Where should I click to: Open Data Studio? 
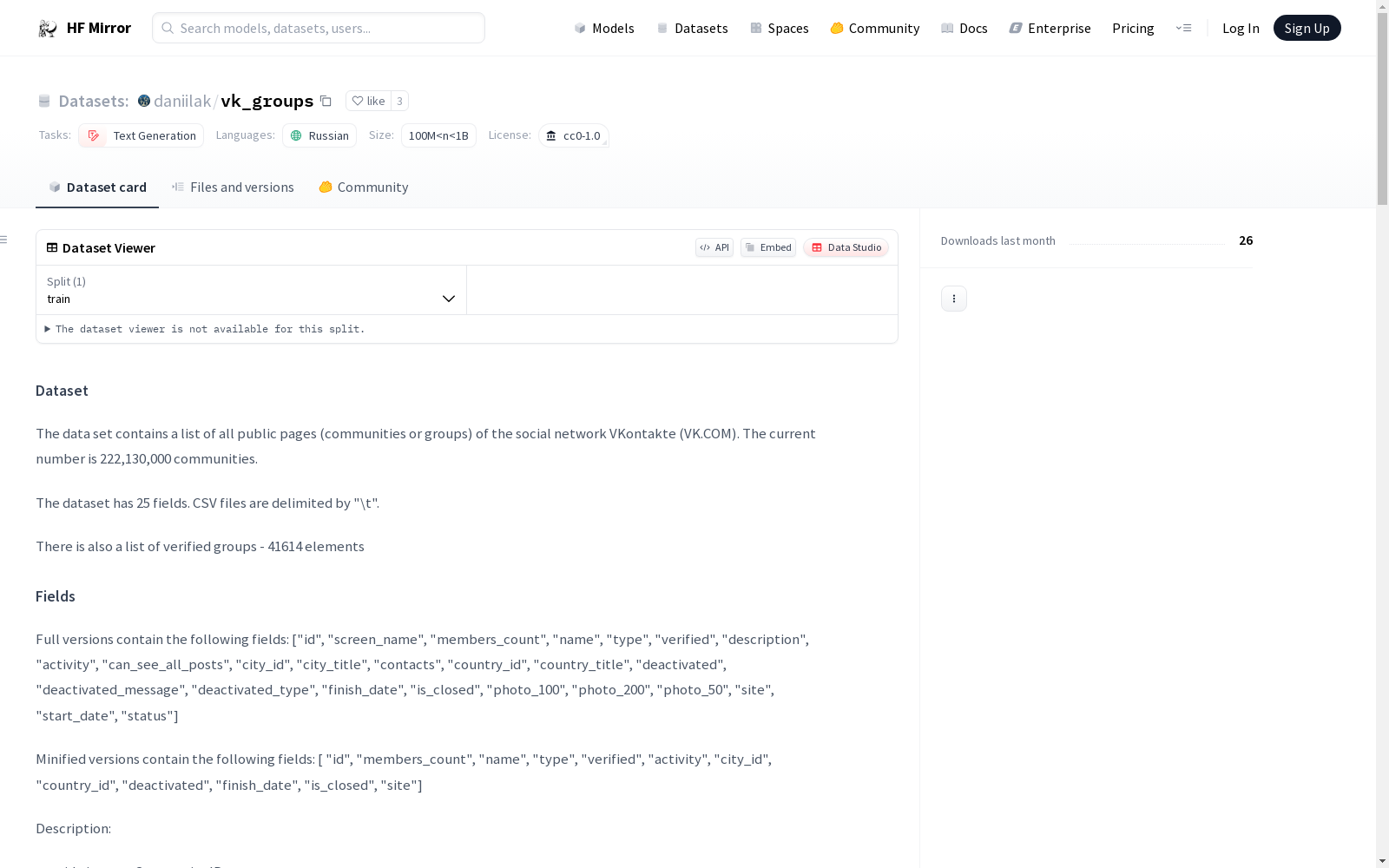846,247
